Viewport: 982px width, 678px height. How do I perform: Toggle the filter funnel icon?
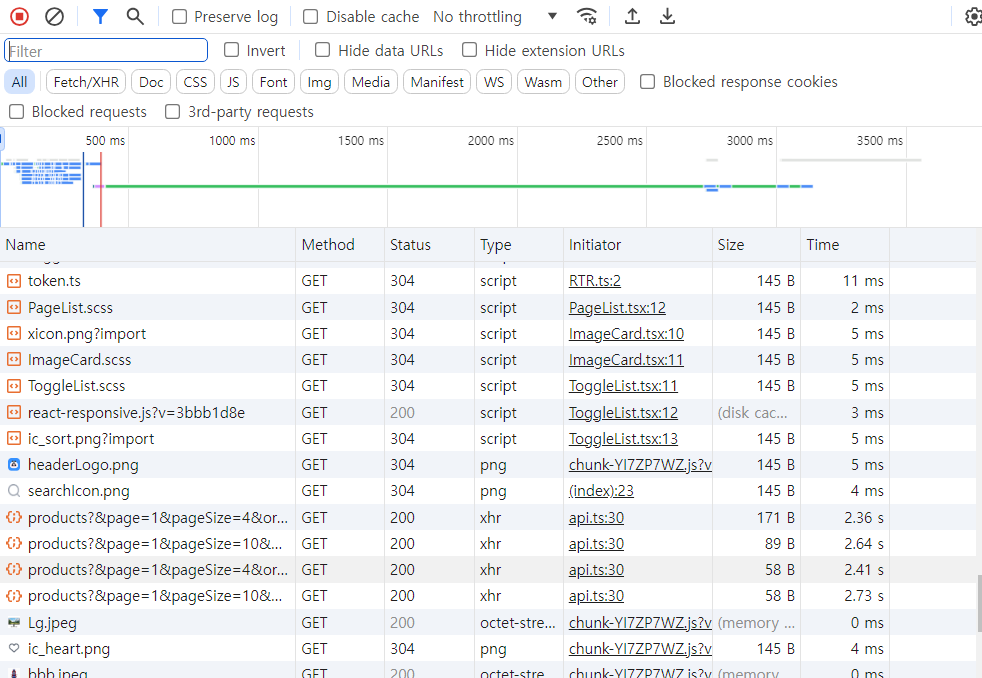tap(100, 16)
